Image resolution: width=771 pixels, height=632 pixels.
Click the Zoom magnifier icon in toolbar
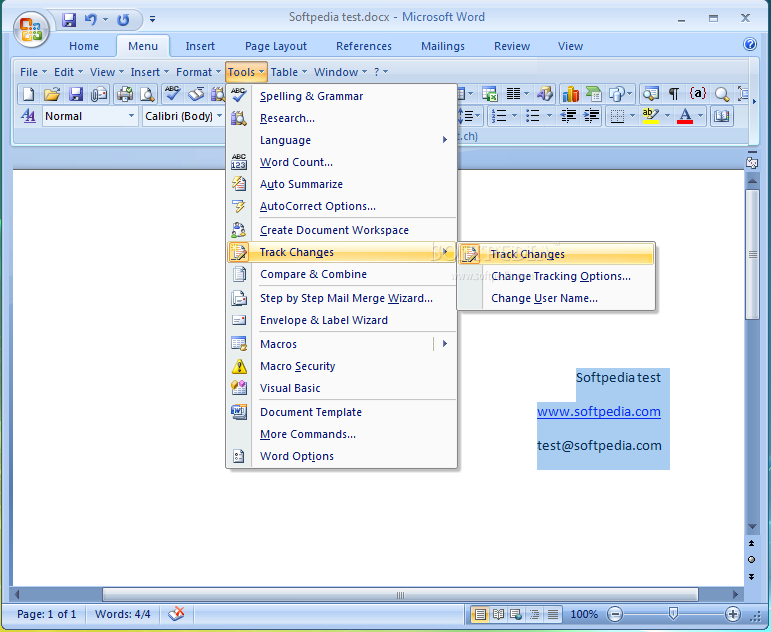pyautogui.click(x=721, y=93)
